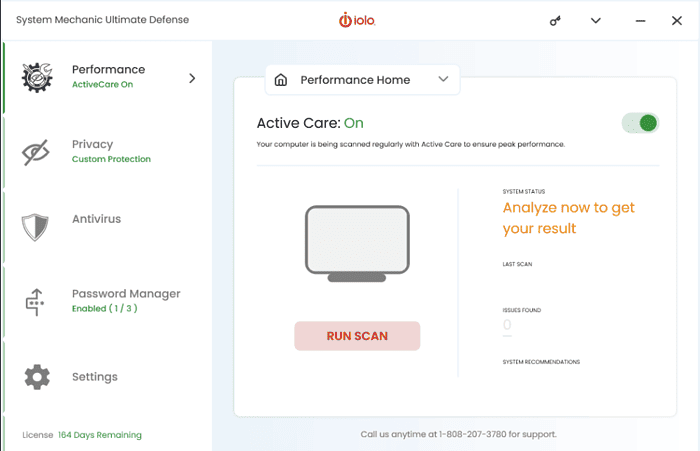Click the Privacy crossed-eye icon
700x451 pixels.
click(x=37, y=152)
